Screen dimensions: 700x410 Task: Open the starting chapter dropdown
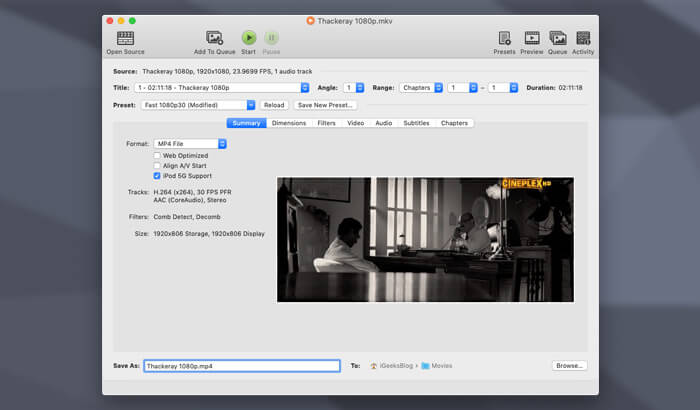pyautogui.click(x=462, y=88)
